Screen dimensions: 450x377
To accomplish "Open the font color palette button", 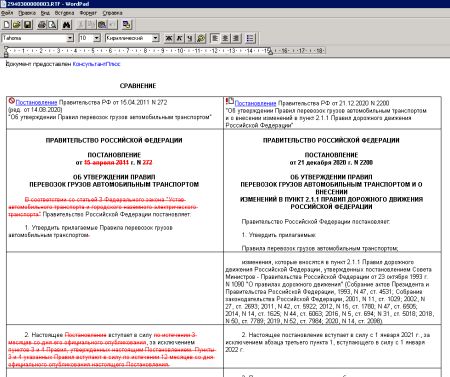I will 201,38.
